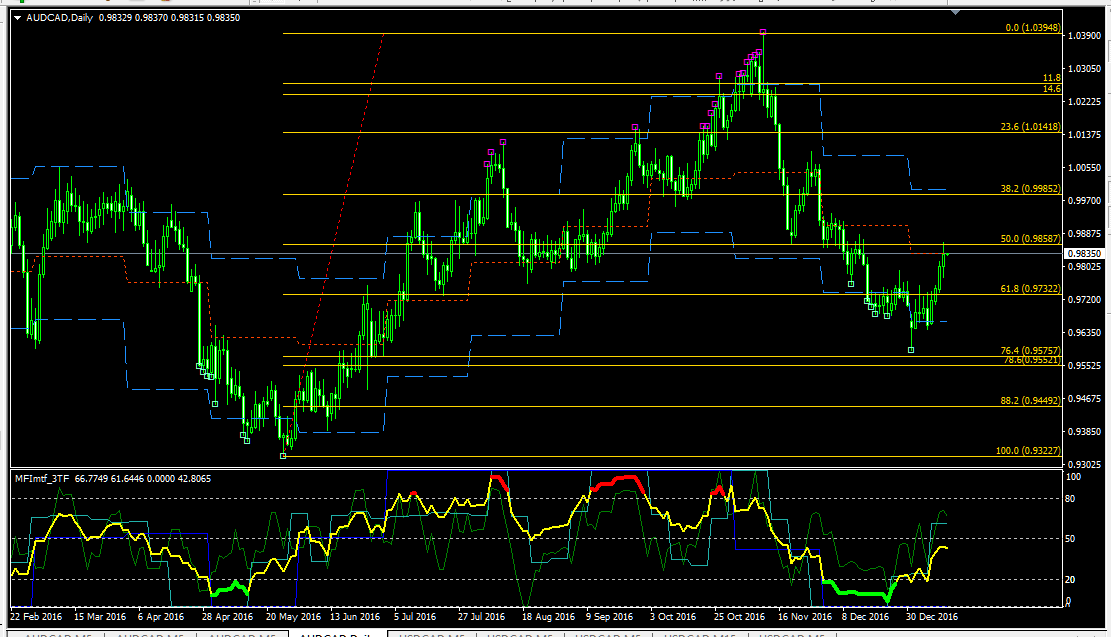Click the 50 level on indicator scale
This screenshot has height=637, width=1111.
(1071, 539)
